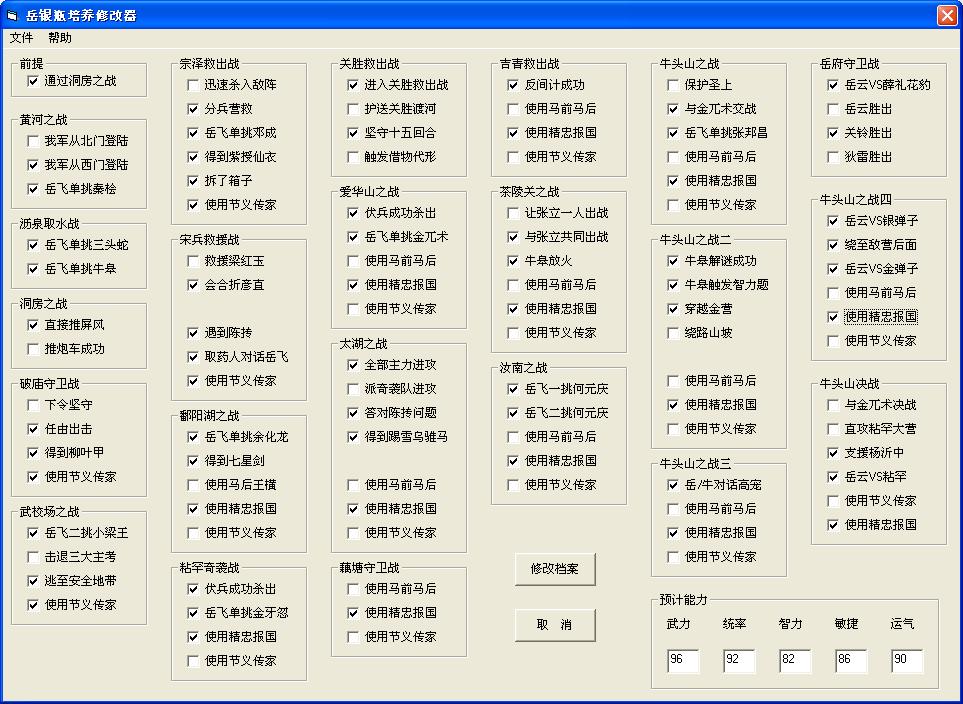Uncheck 拆了箱子 checkbox

[193, 181]
